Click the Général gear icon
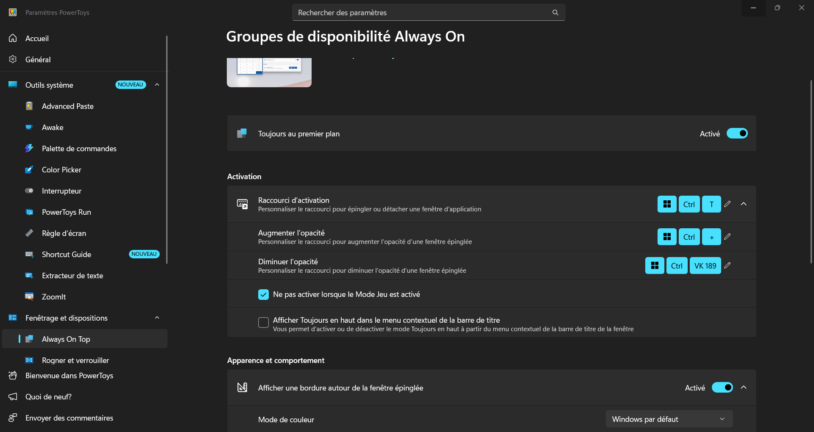Screen dimensions: 814x432 pos(13,59)
